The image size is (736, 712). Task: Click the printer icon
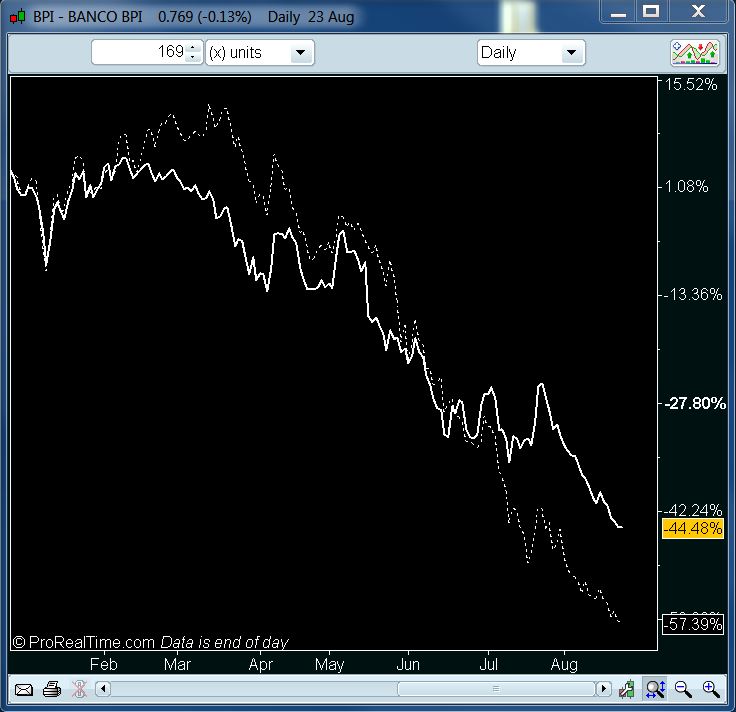(x=52, y=689)
